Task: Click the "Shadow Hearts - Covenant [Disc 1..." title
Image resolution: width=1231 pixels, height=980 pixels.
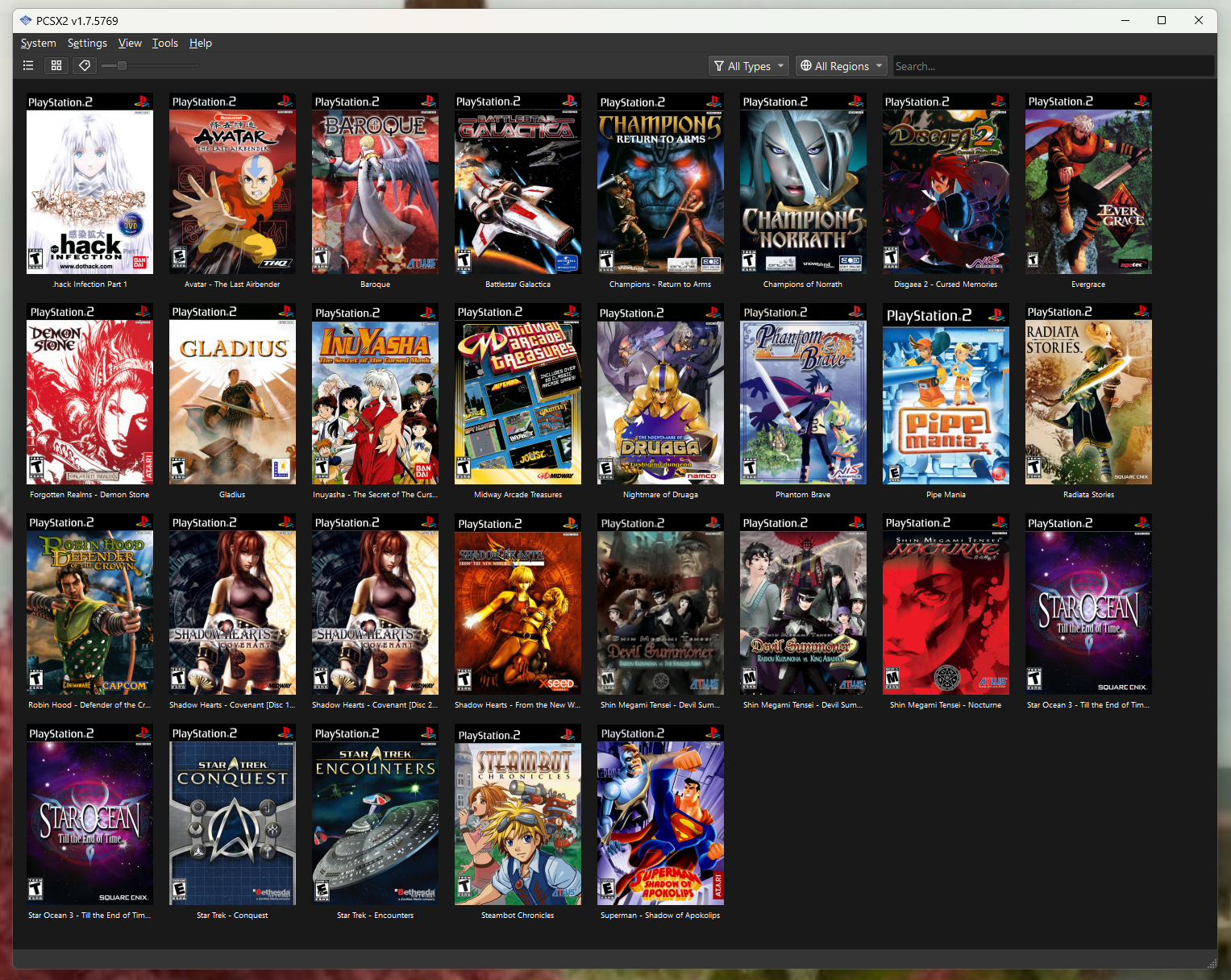Action: tap(232, 705)
